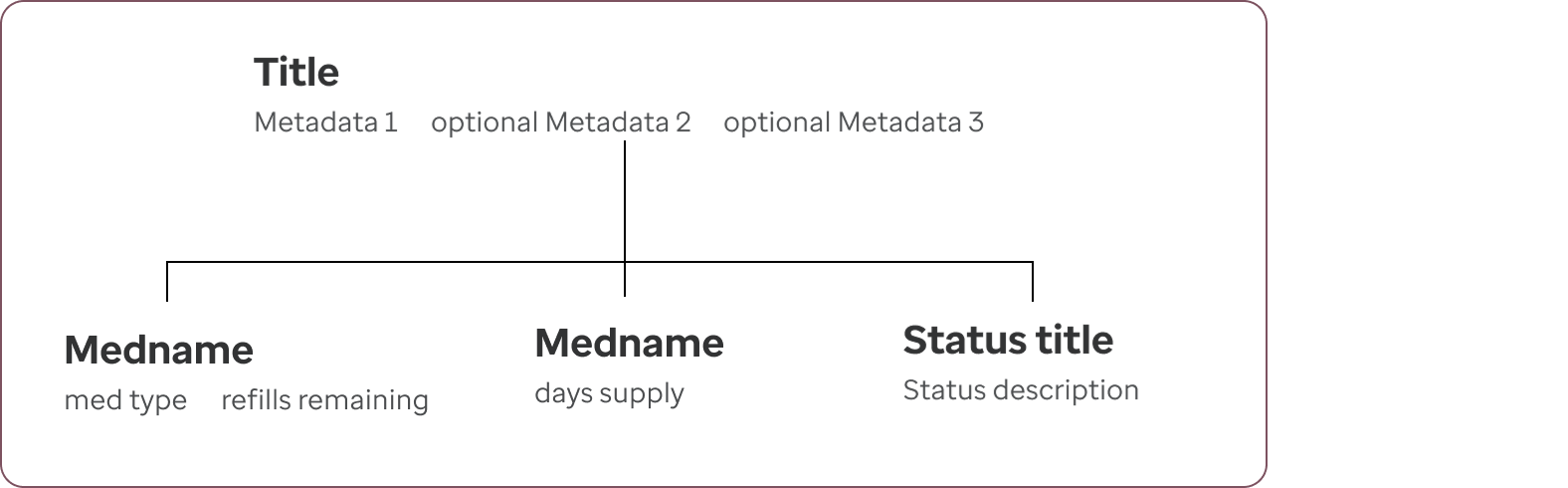The image size is (1568, 488).
Task: Select the Metadata 1 label
Action: (x=326, y=122)
